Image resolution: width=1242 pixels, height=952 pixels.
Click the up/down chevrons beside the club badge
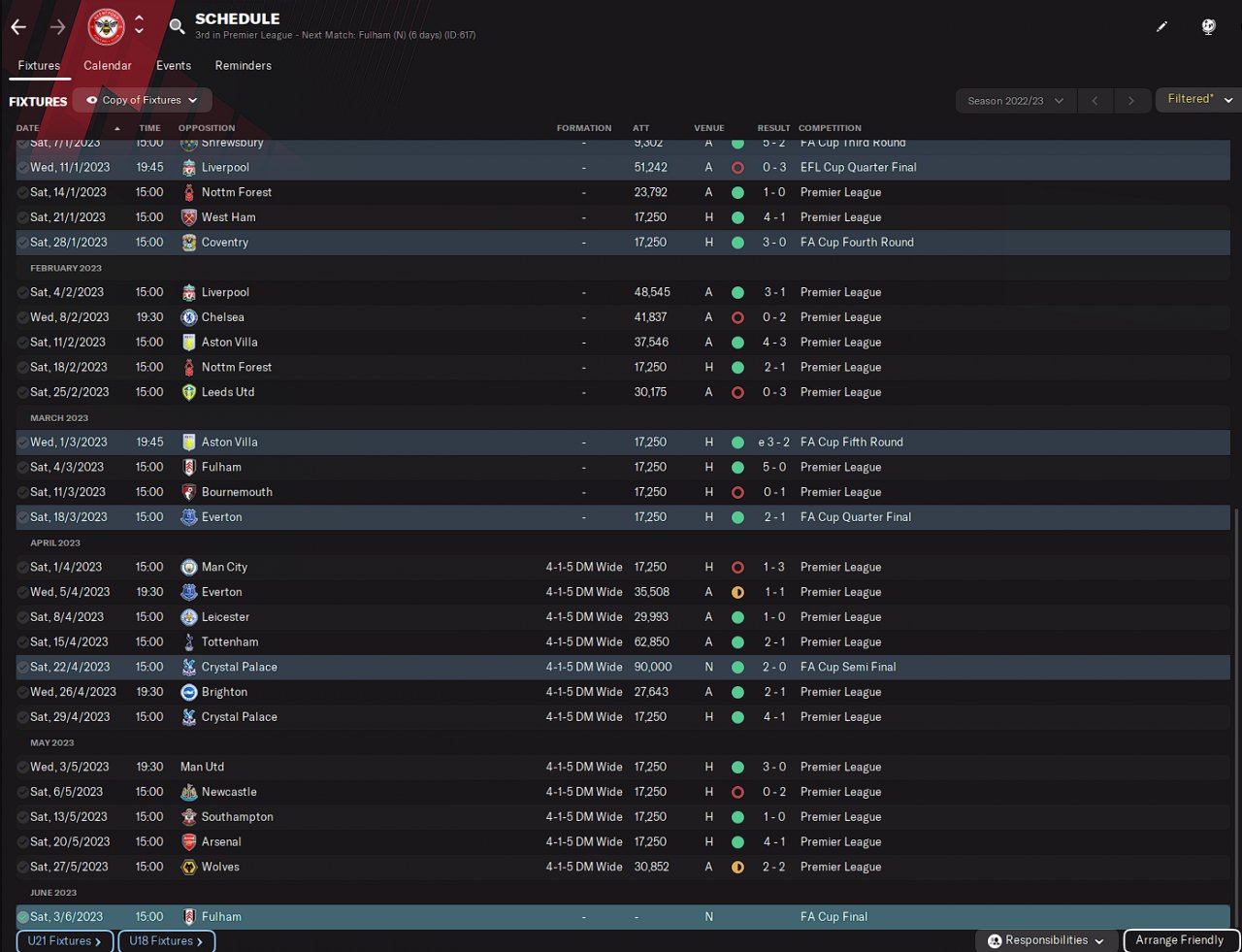[139, 24]
